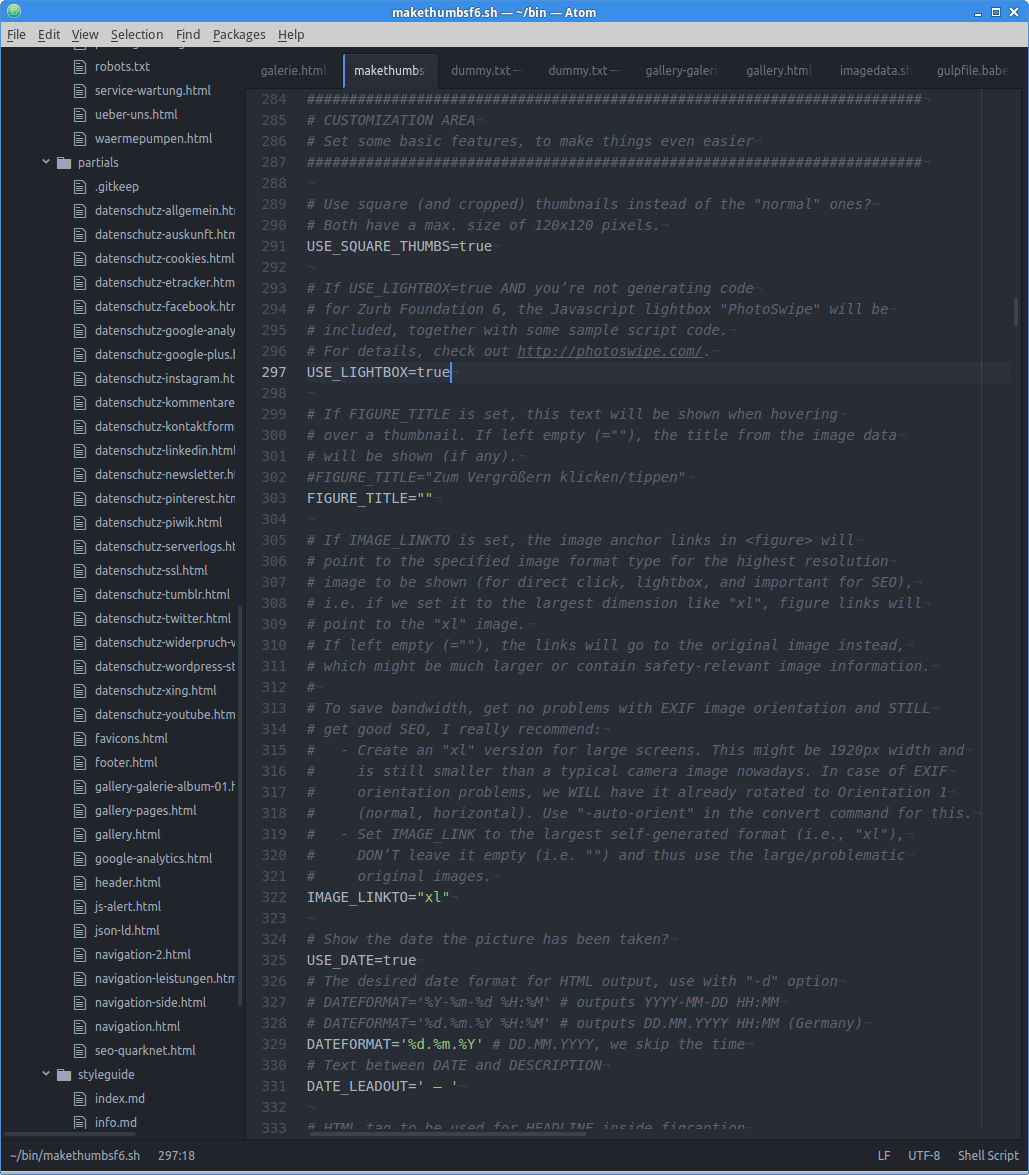Image resolution: width=1029 pixels, height=1175 pixels.
Task: Switch to the galerie.html tab
Action: click(293, 71)
